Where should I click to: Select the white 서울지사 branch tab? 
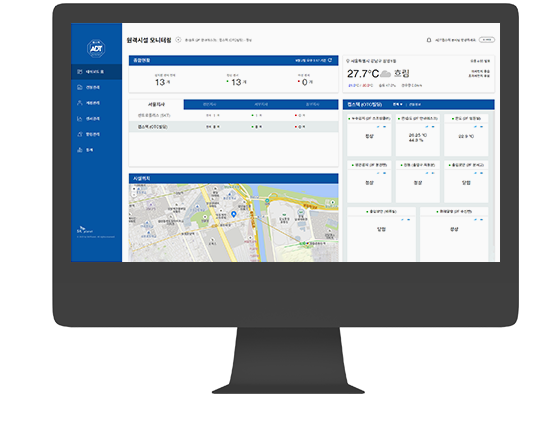click(x=156, y=105)
